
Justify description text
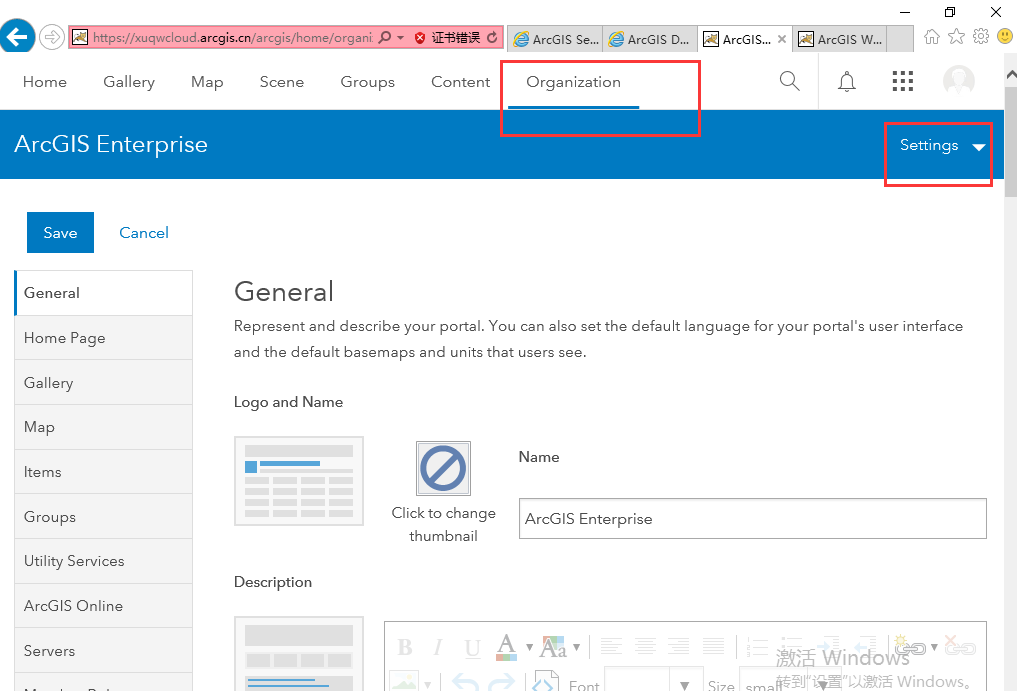pyautogui.click(x=713, y=646)
